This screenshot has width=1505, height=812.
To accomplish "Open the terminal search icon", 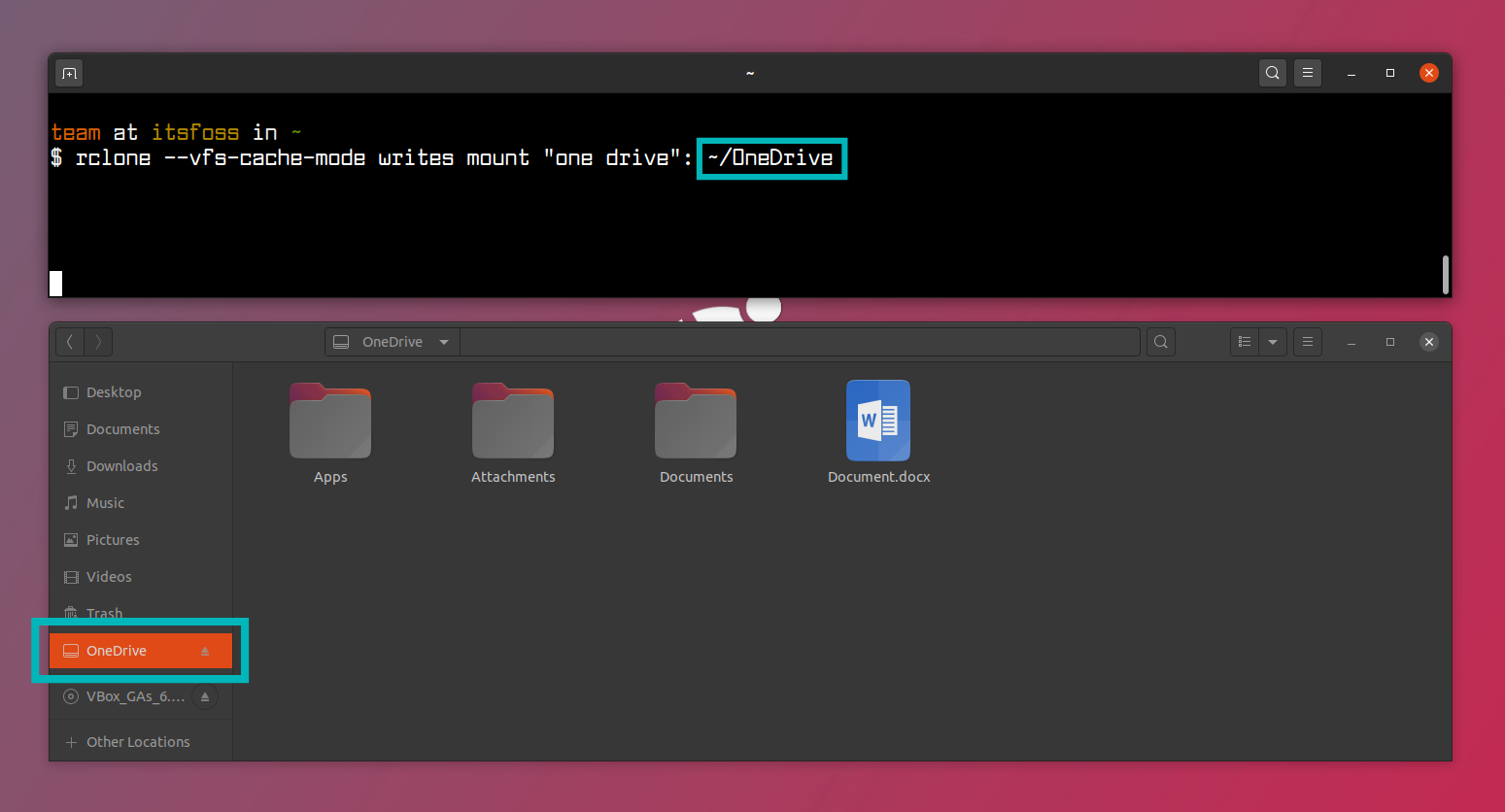I will coord(1272,72).
